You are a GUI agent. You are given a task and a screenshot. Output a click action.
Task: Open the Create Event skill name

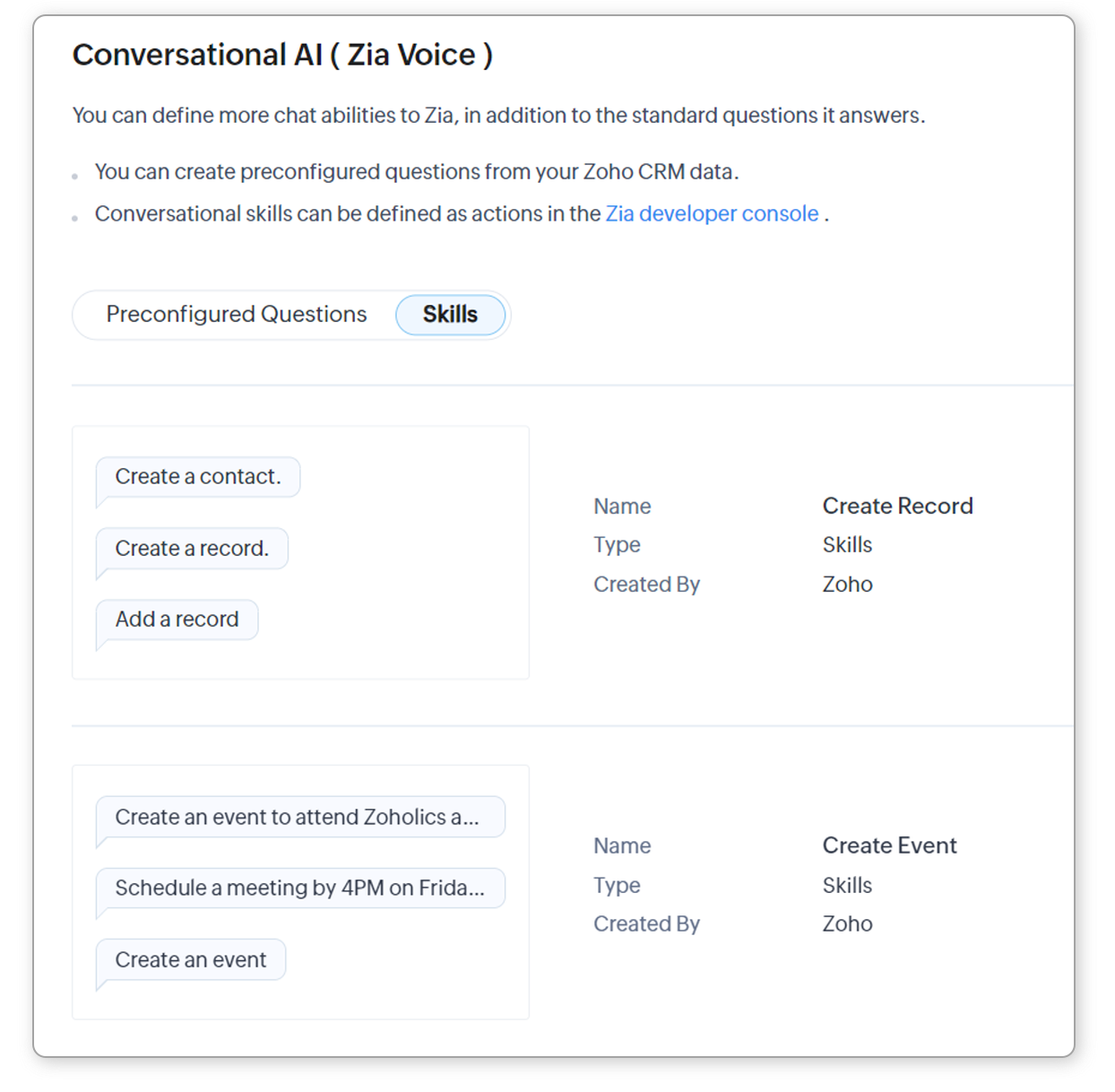889,845
